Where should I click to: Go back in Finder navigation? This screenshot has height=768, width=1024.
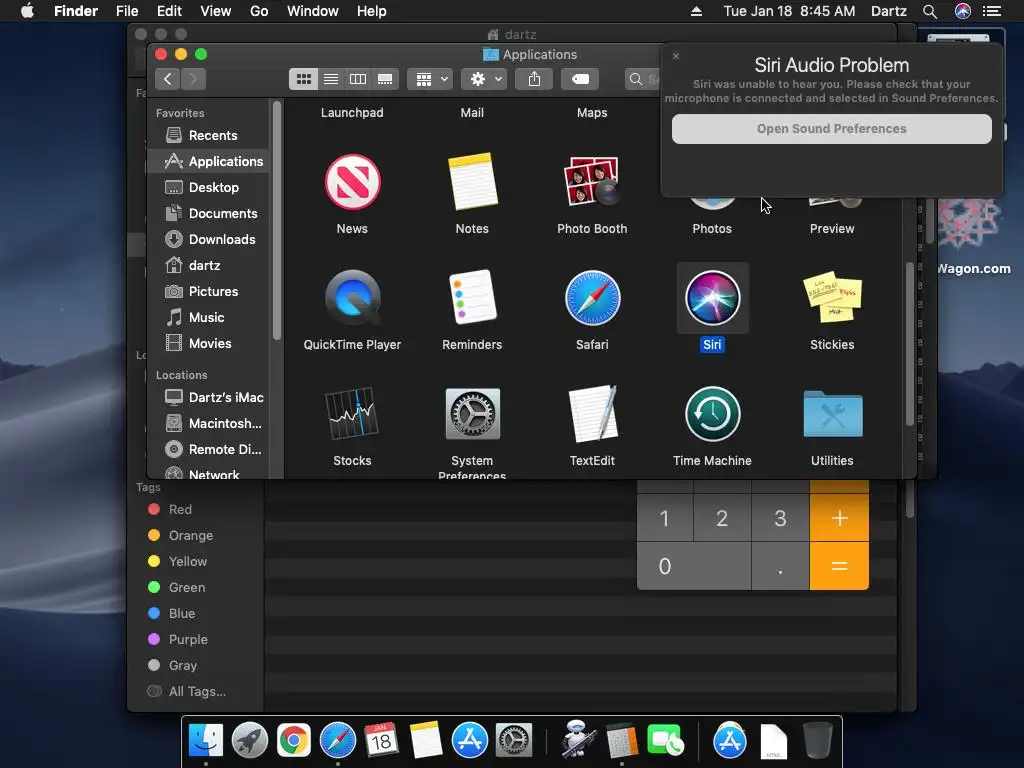pos(168,79)
